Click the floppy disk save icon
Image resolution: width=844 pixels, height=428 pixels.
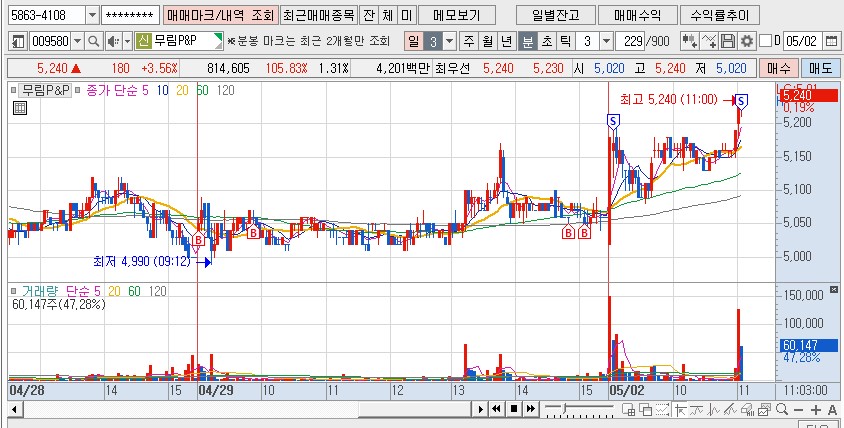728,41
